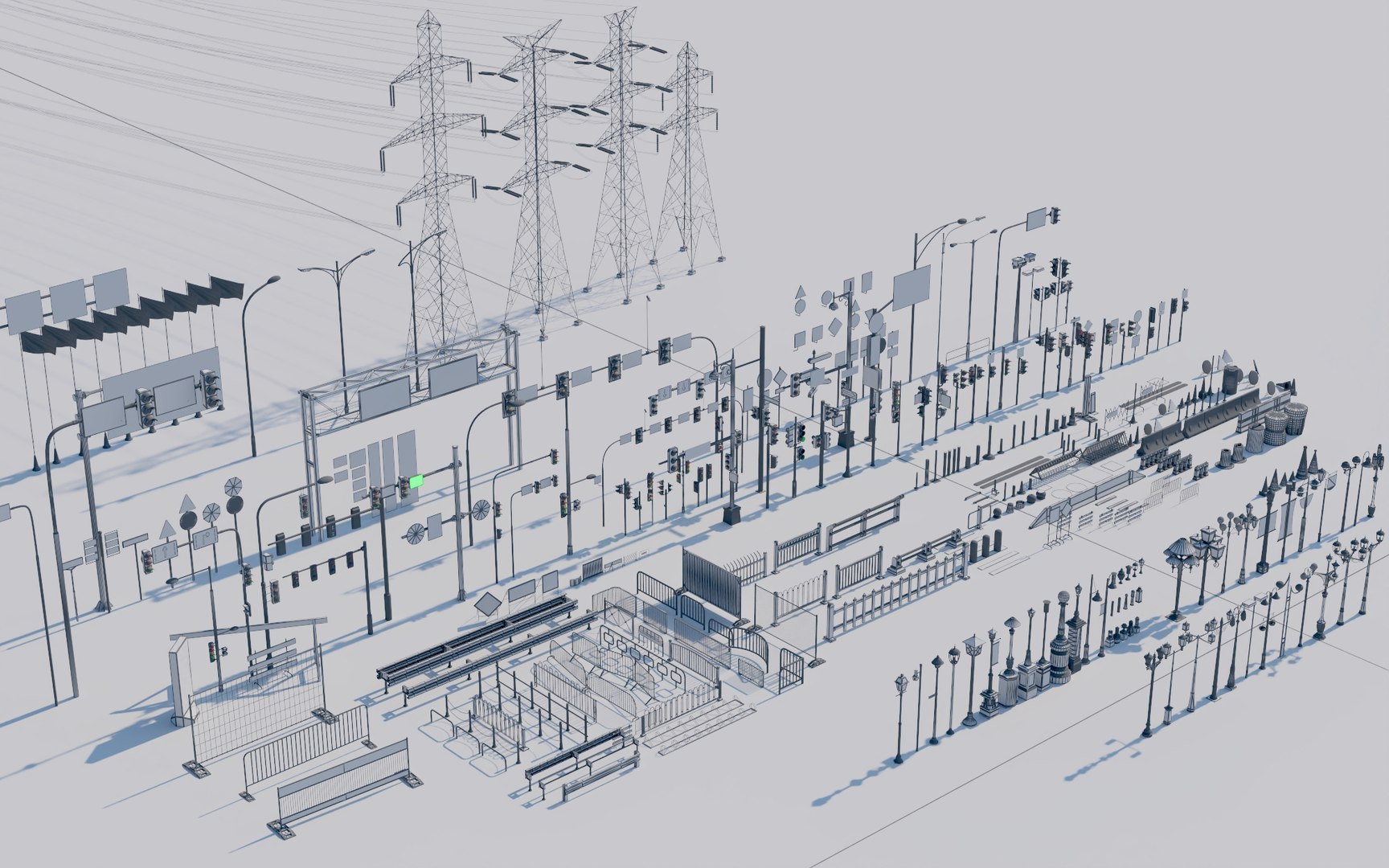Select the row of dark zigzag banners
The width and height of the screenshot is (1389, 868).
coord(133,313)
